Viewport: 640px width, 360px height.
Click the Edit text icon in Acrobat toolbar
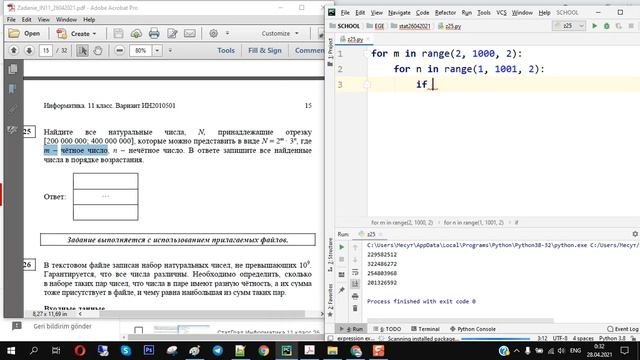[x=172, y=33]
